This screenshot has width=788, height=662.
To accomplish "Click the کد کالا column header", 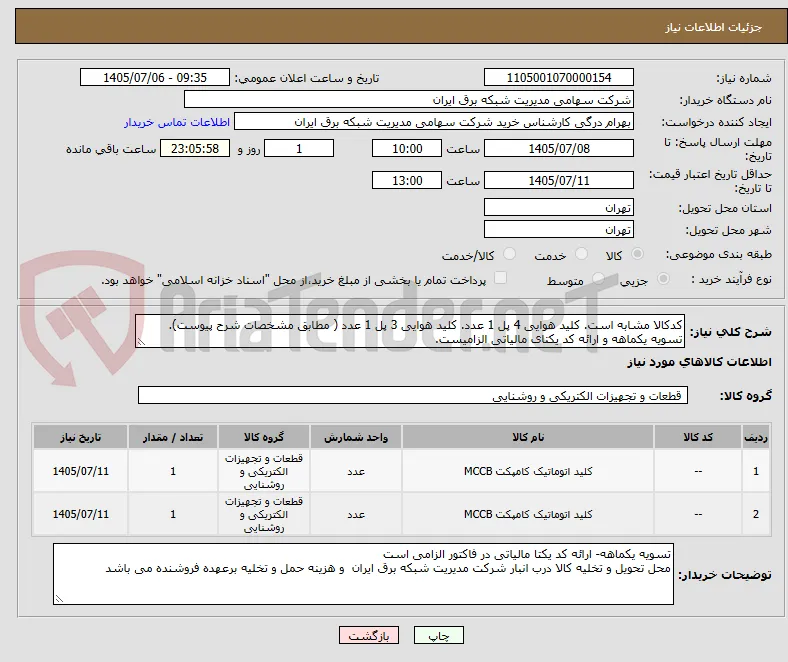I will [698, 437].
